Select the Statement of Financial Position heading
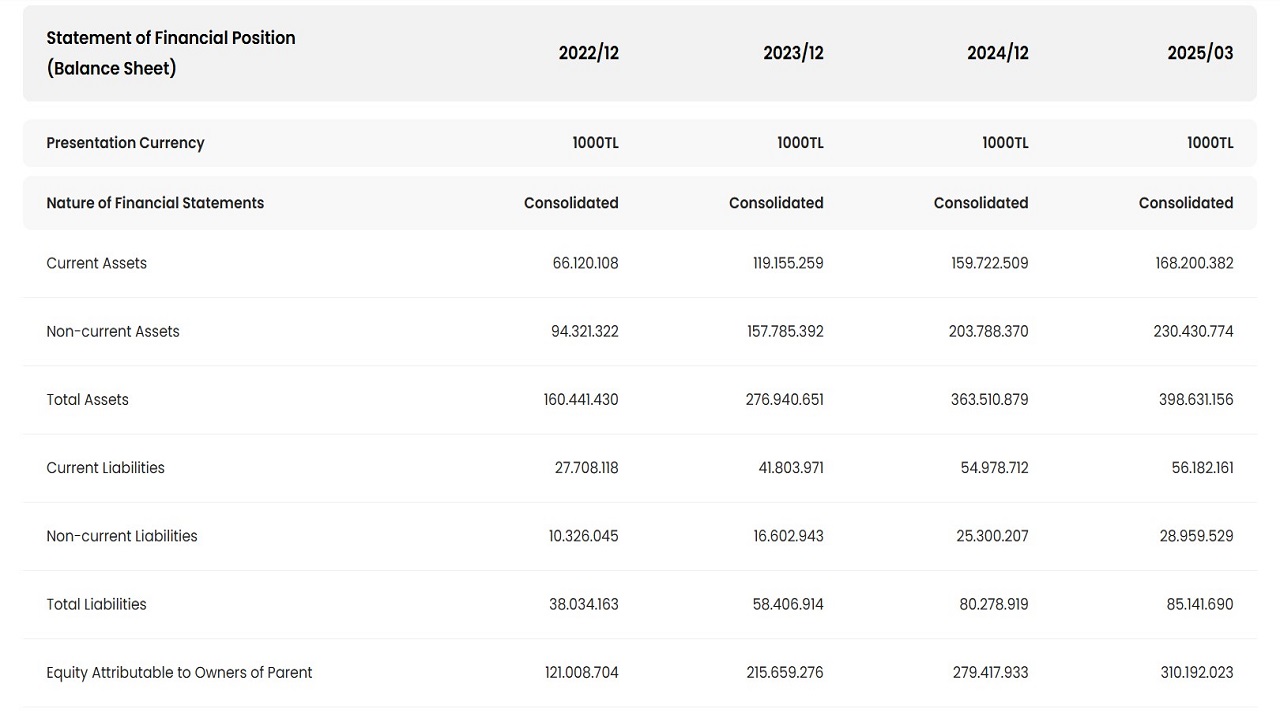This screenshot has height=720, width=1280. [171, 53]
